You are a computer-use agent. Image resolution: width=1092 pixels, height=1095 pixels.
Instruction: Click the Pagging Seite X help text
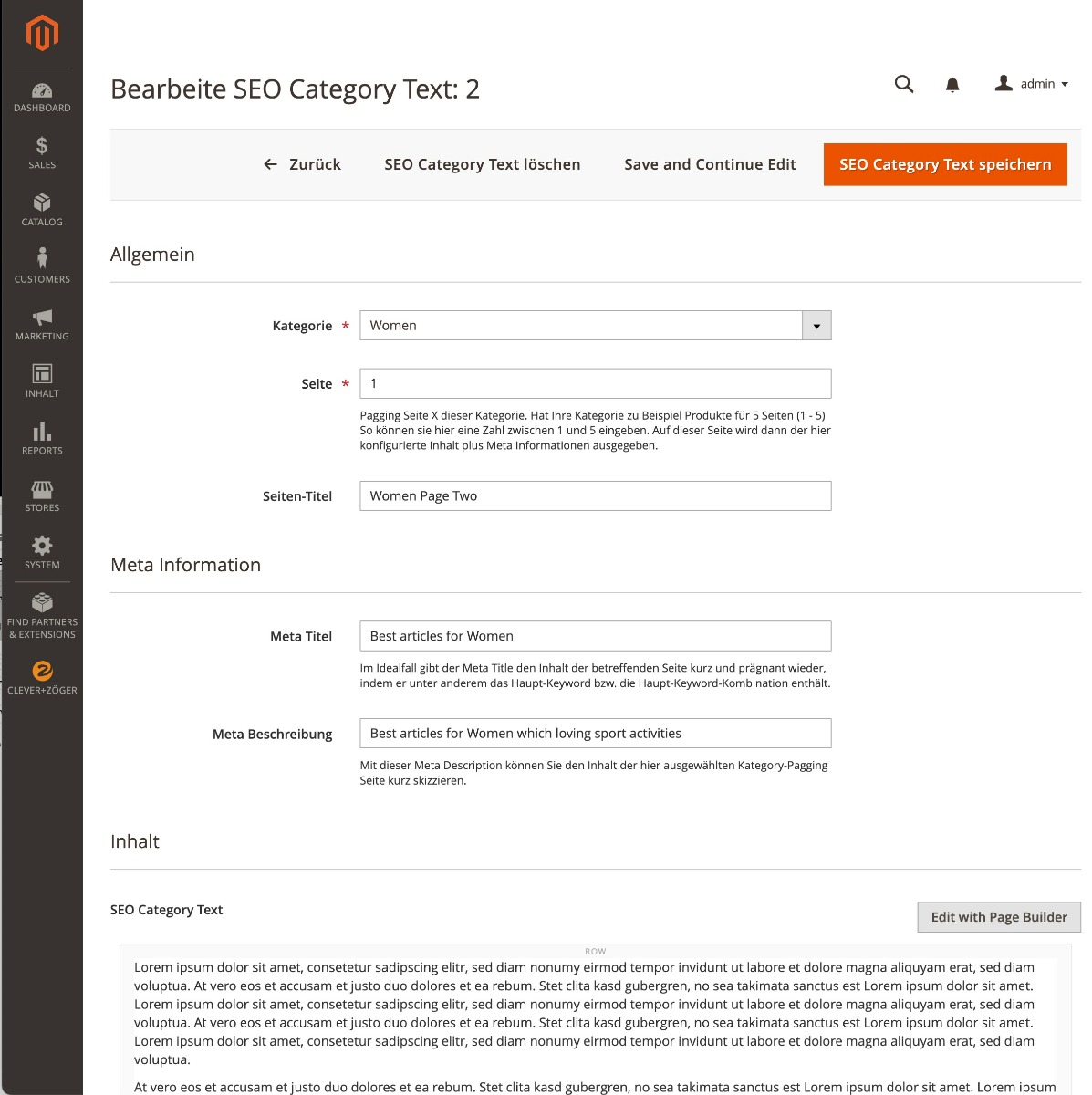pos(595,431)
